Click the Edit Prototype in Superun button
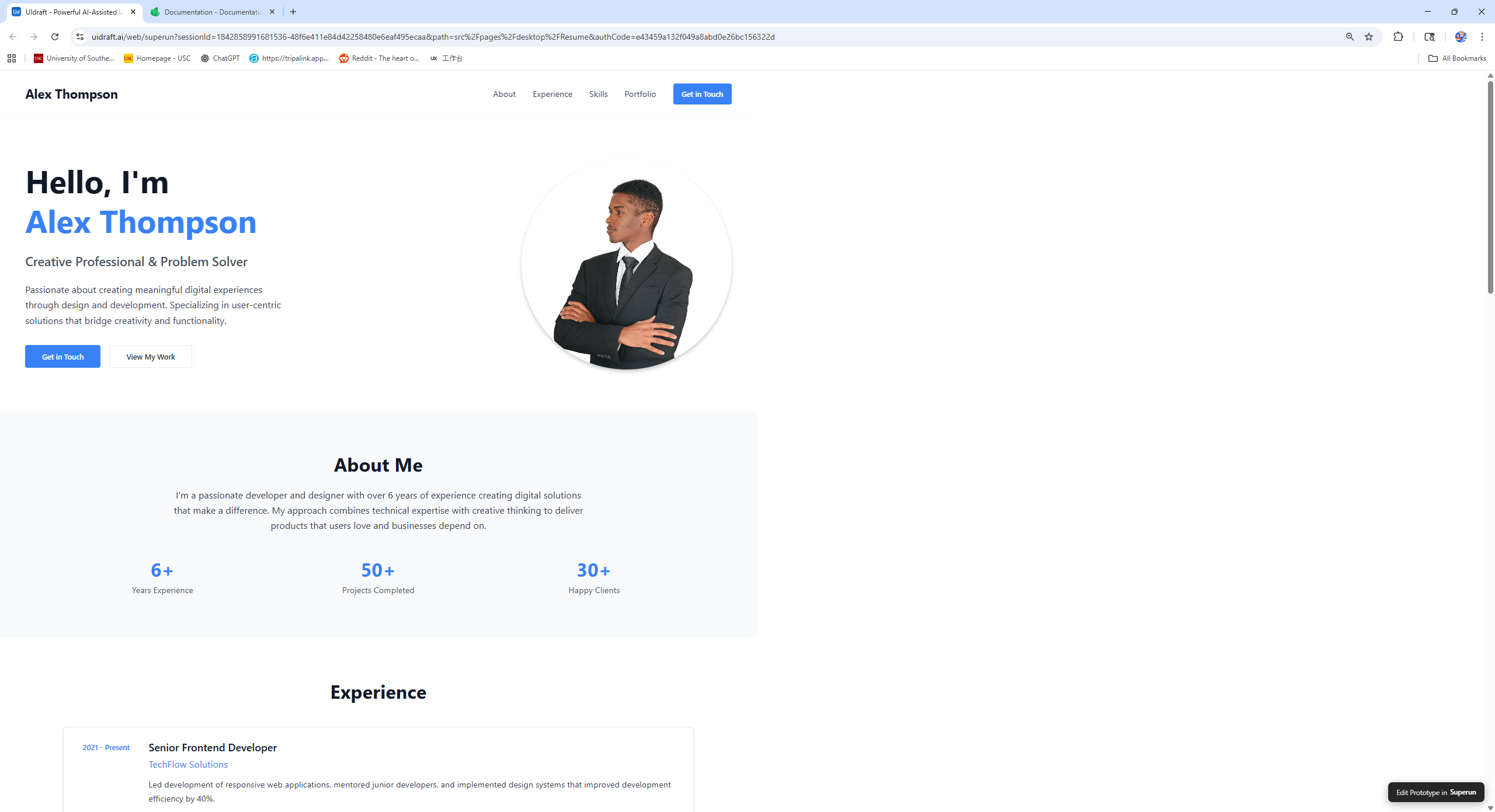 [x=1435, y=792]
